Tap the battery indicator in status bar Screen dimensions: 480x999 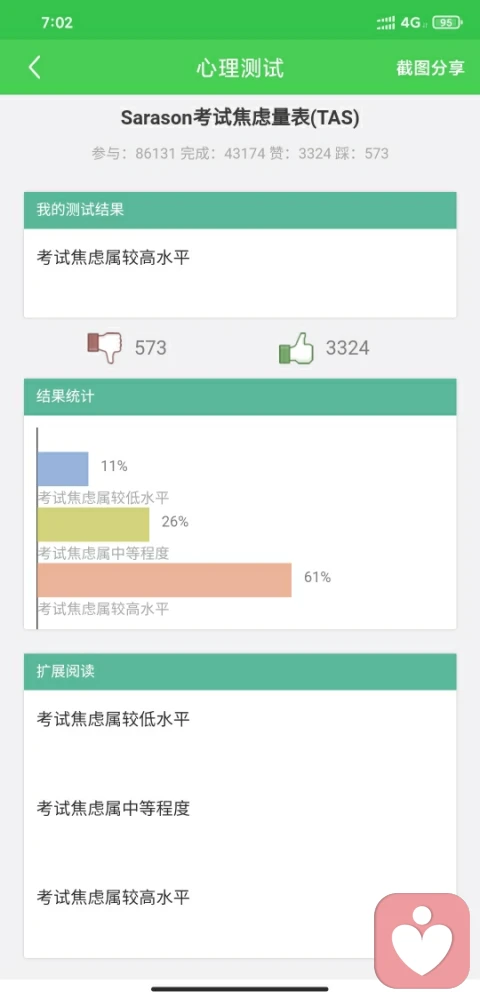pyautogui.click(x=447, y=23)
